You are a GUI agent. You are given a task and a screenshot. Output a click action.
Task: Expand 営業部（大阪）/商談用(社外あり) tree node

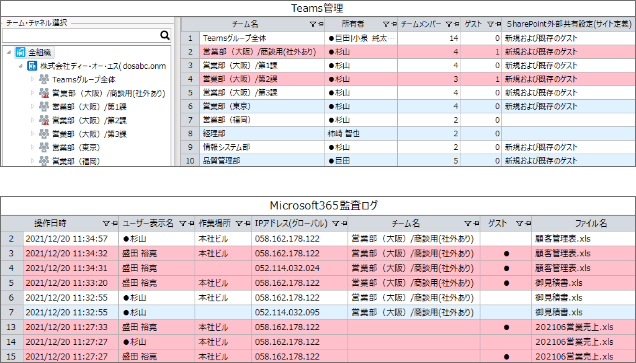tap(33, 93)
